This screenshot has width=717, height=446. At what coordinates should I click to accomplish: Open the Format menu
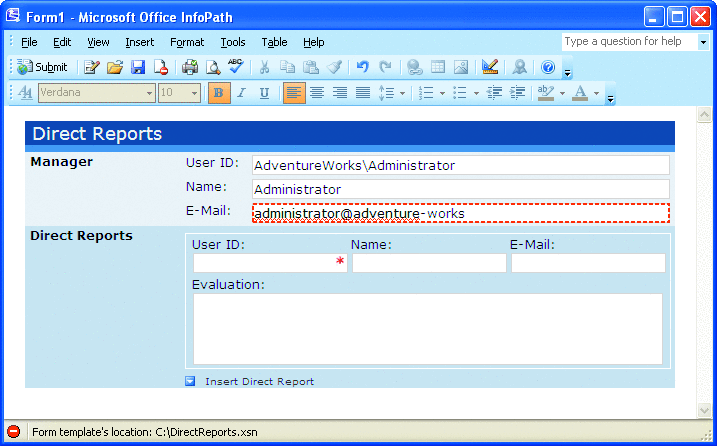[187, 42]
